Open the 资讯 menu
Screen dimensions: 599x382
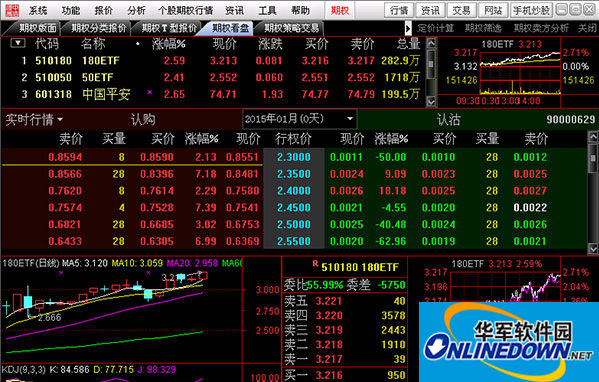point(234,10)
